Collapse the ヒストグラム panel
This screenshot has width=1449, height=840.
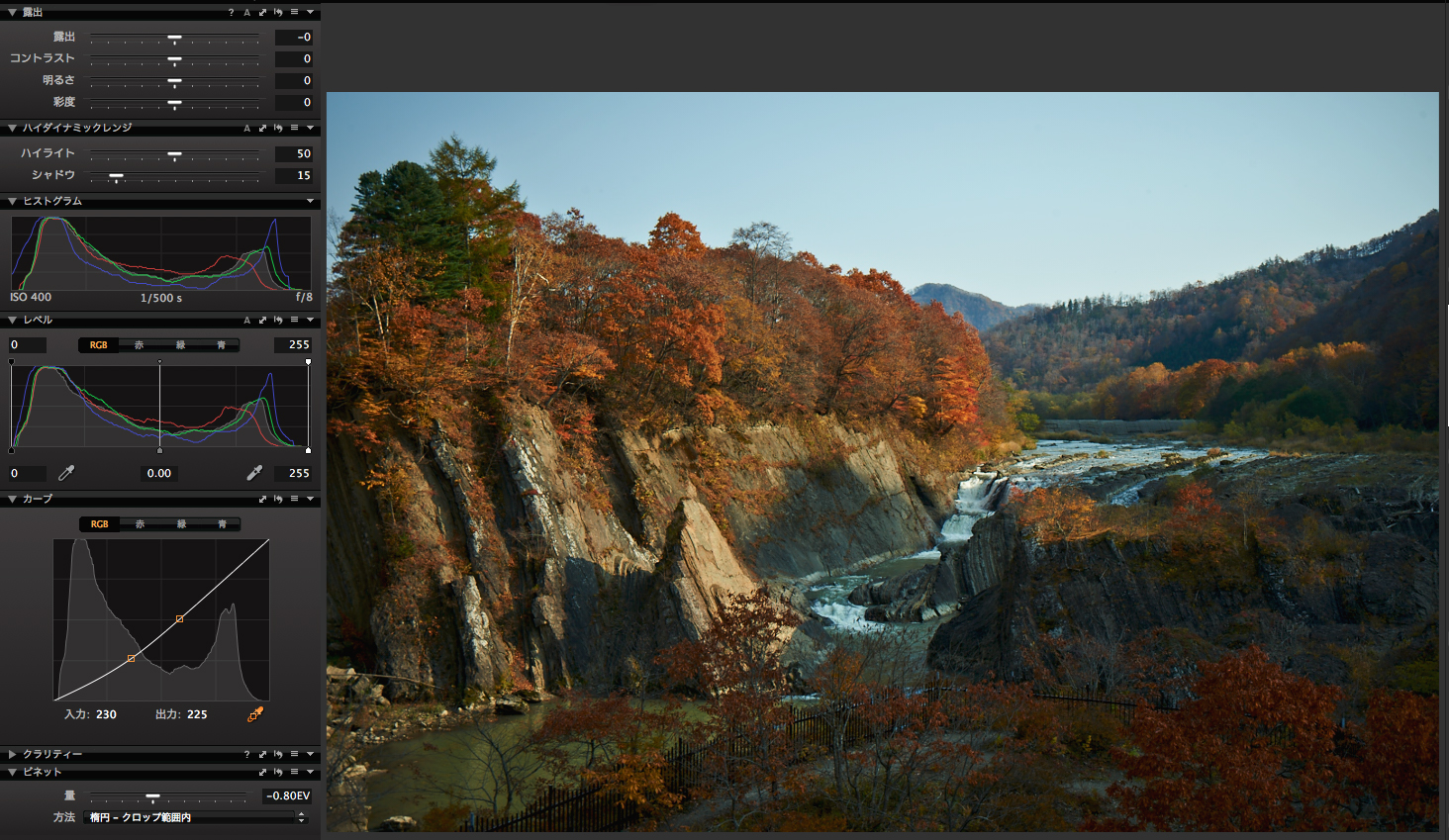tap(12, 202)
